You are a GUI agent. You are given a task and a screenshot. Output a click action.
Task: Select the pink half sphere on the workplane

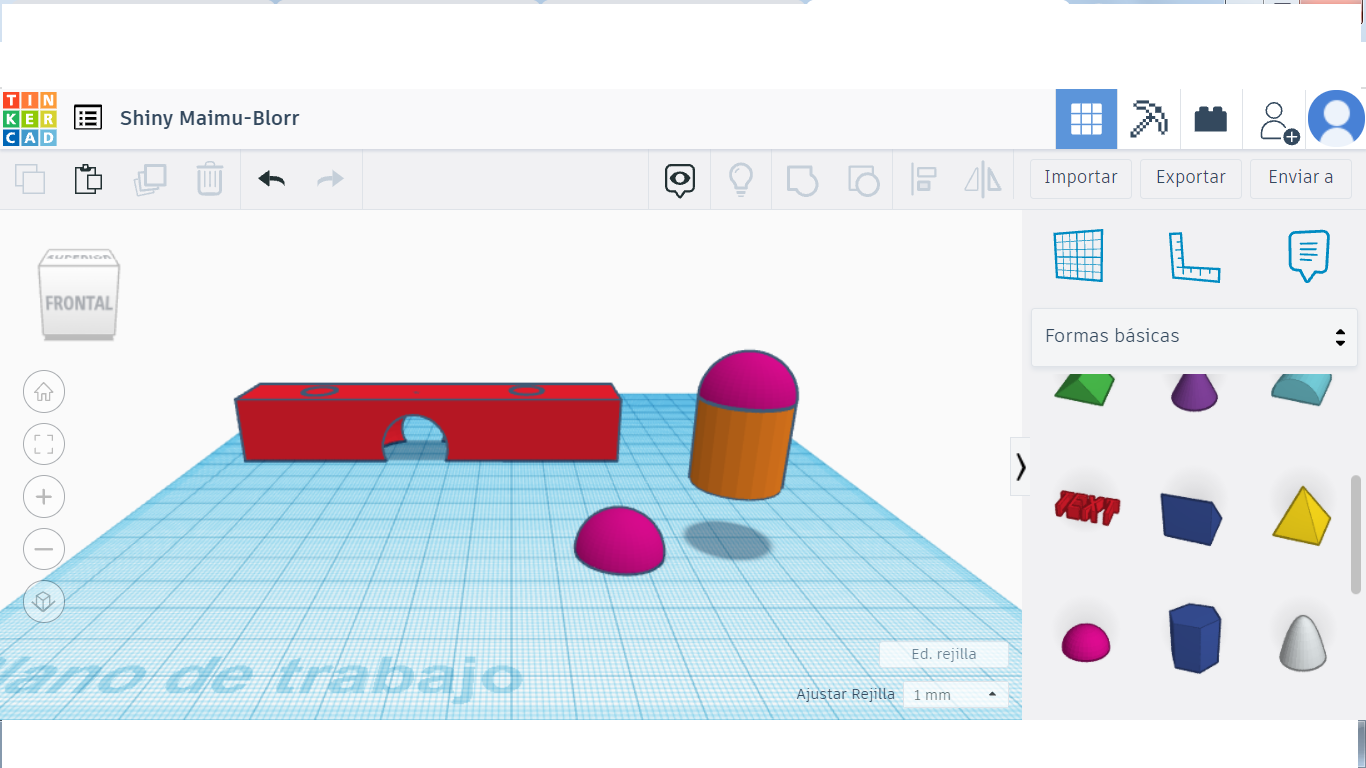tap(619, 541)
